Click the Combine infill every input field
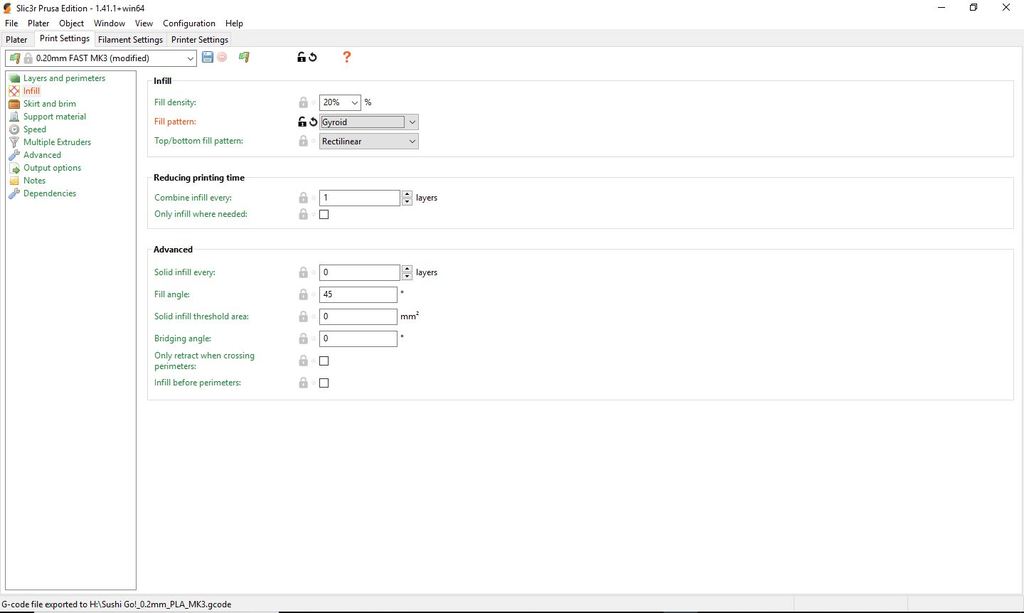The width and height of the screenshot is (1024, 613). pyautogui.click(x=360, y=197)
